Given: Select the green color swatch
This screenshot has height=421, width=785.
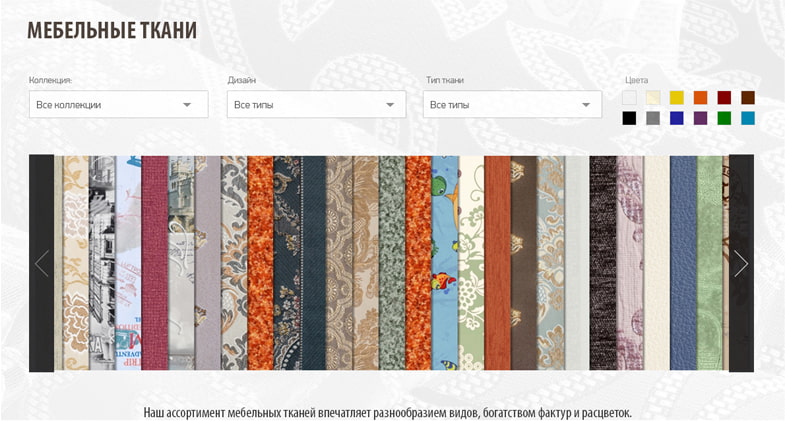Looking at the screenshot, I should [x=724, y=118].
